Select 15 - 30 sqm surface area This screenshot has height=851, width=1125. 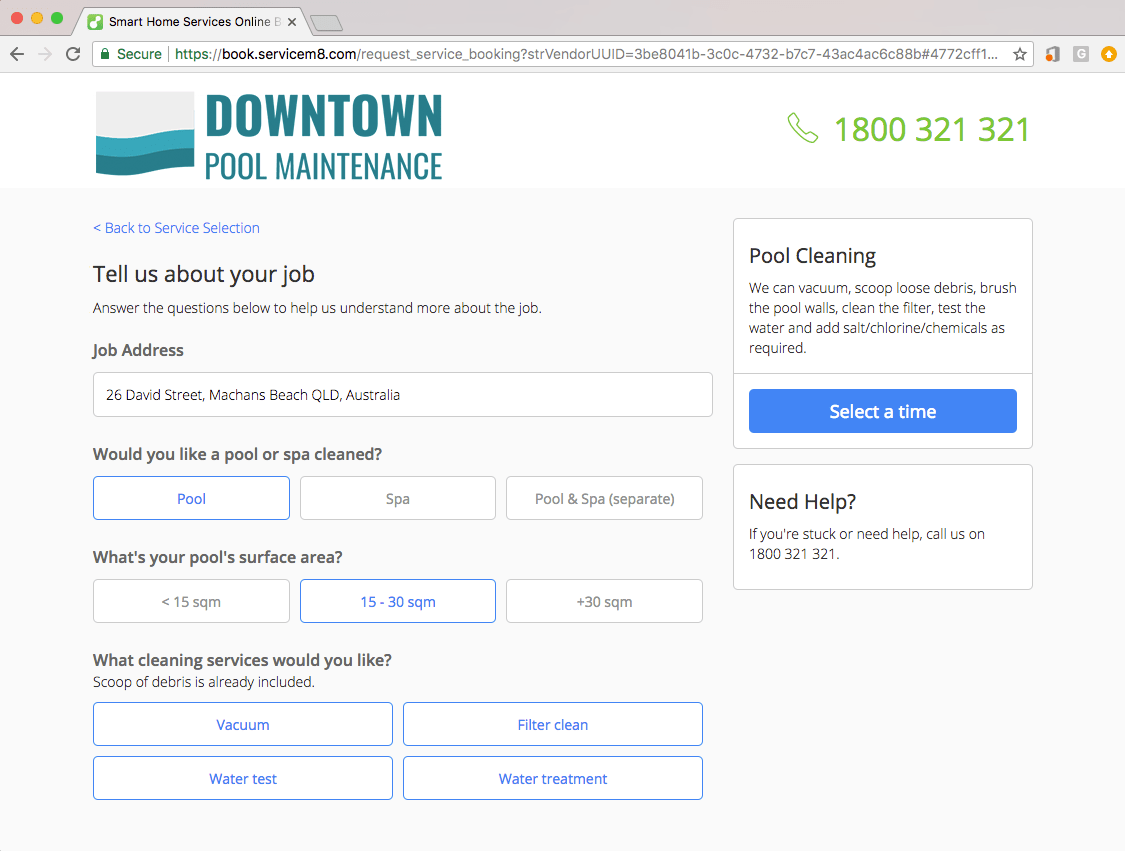click(x=397, y=601)
